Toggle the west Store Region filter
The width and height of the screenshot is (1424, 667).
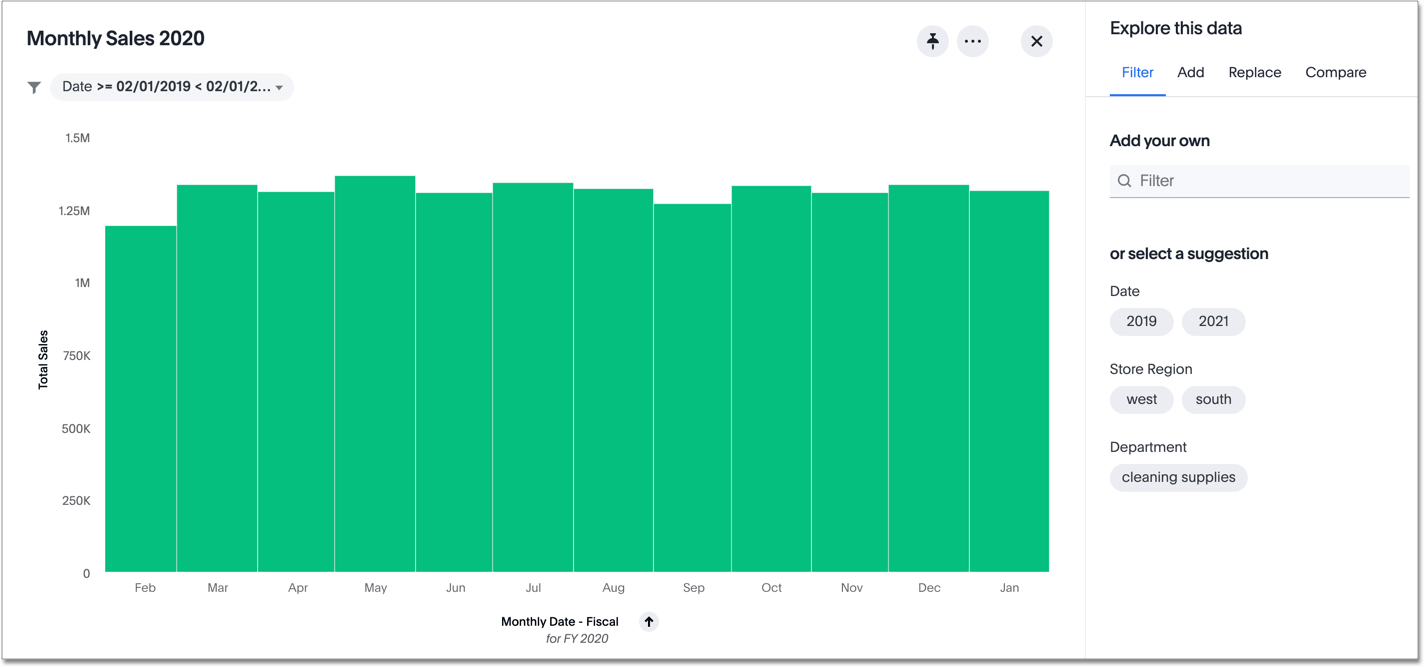(x=1141, y=399)
